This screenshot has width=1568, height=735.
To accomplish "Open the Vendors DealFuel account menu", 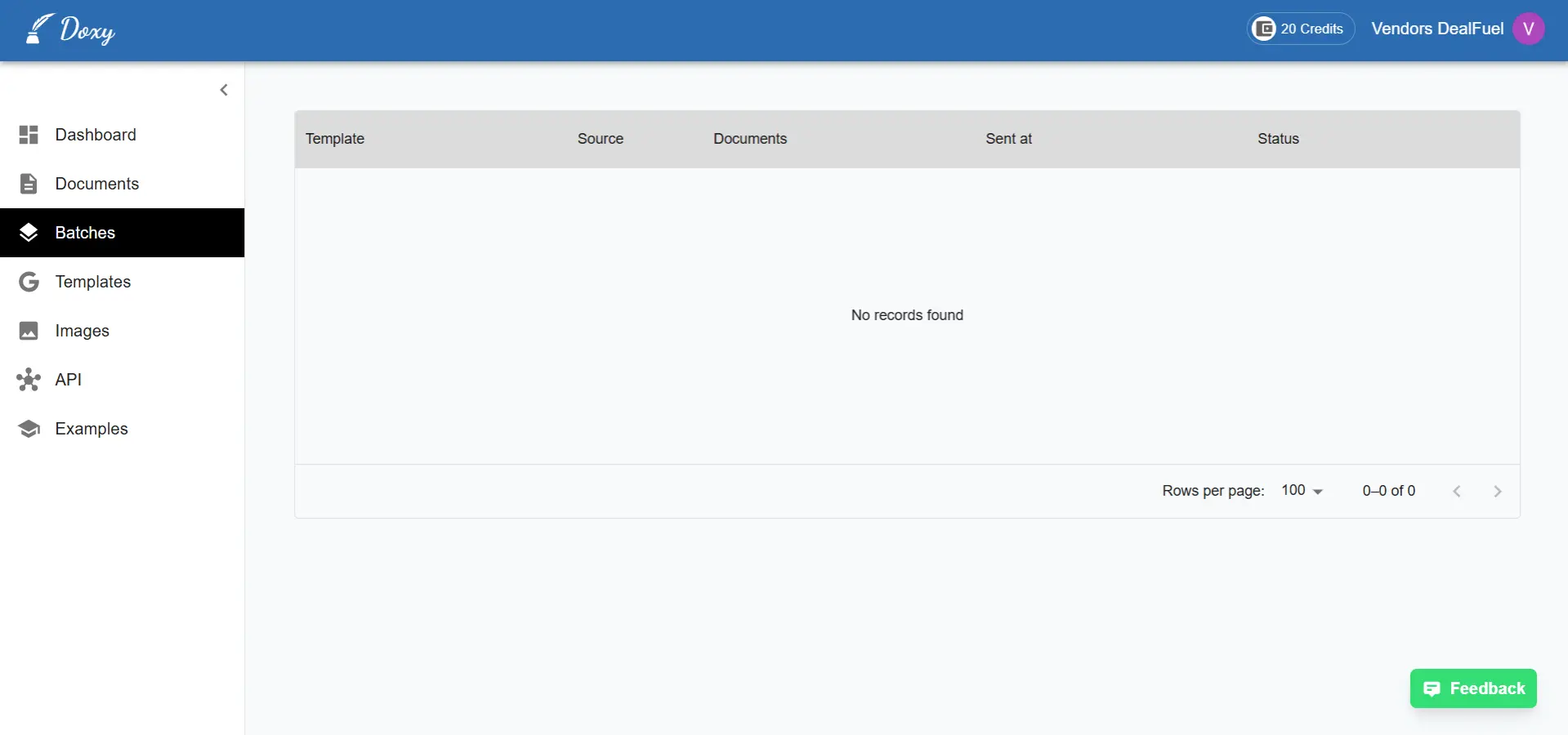I will click(x=1437, y=29).
